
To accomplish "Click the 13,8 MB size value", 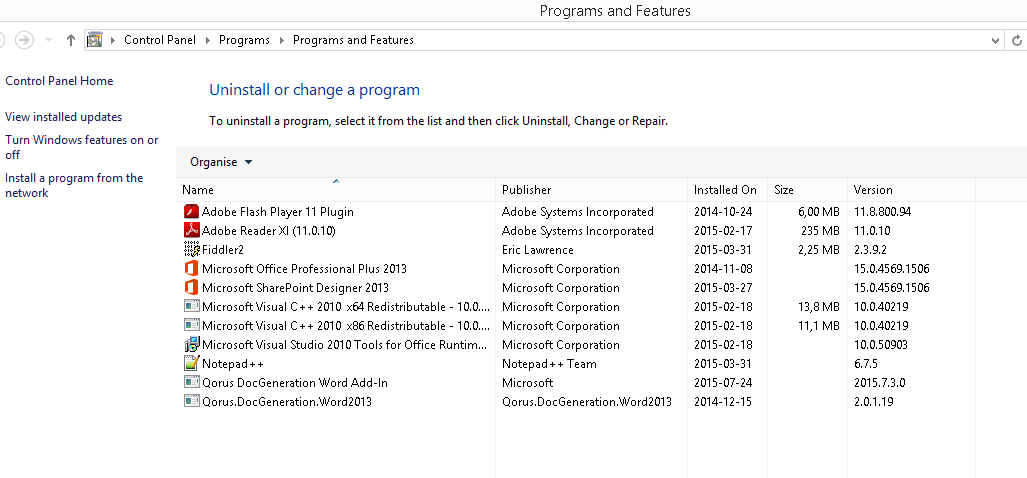I will pyautogui.click(x=818, y=306).
